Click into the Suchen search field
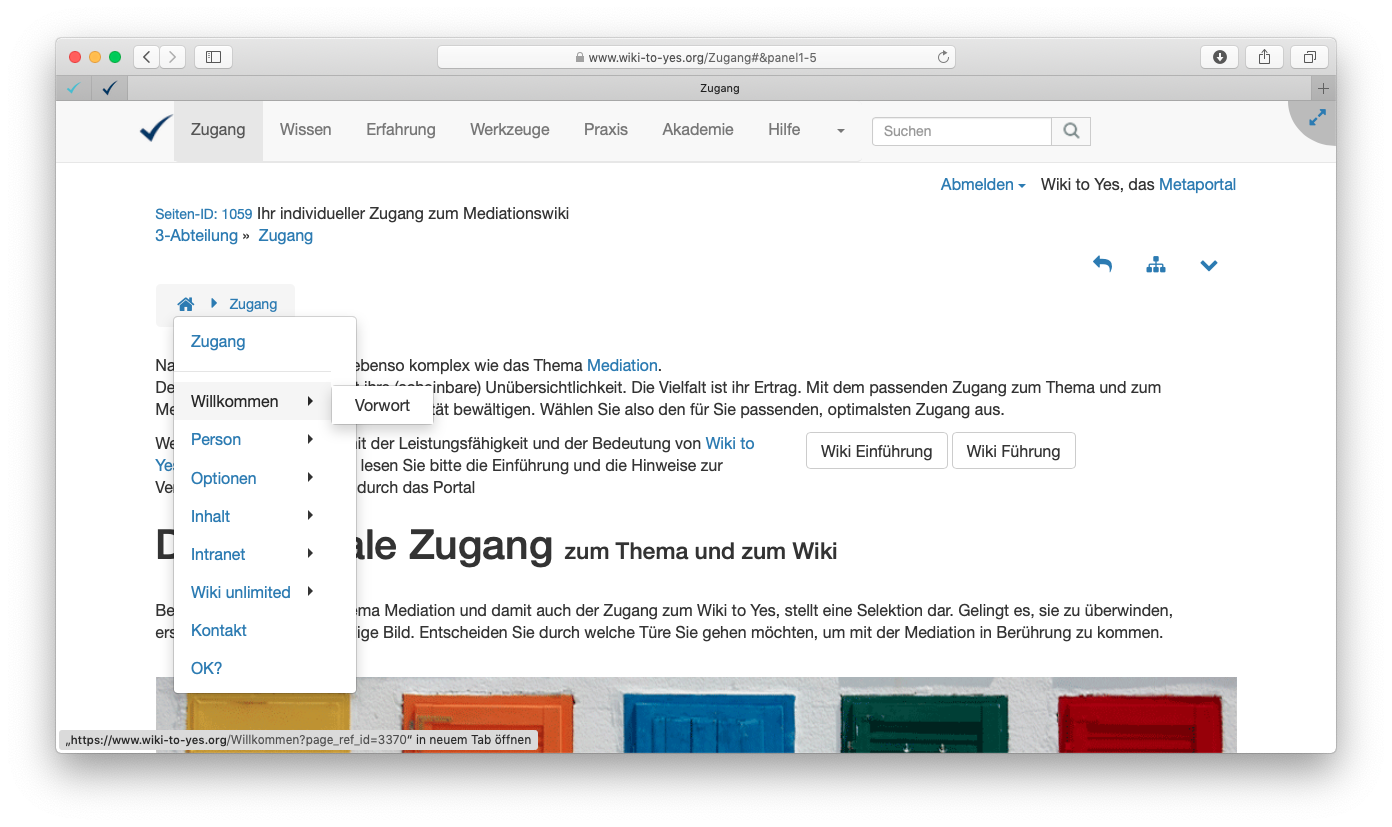 click(x=961, y=131)
